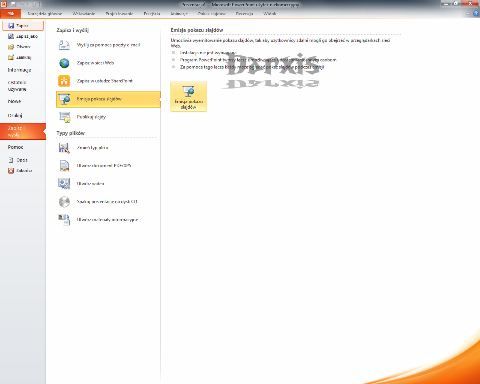Choose Zapisz w sieci Web globe option

tap(108, 63)
